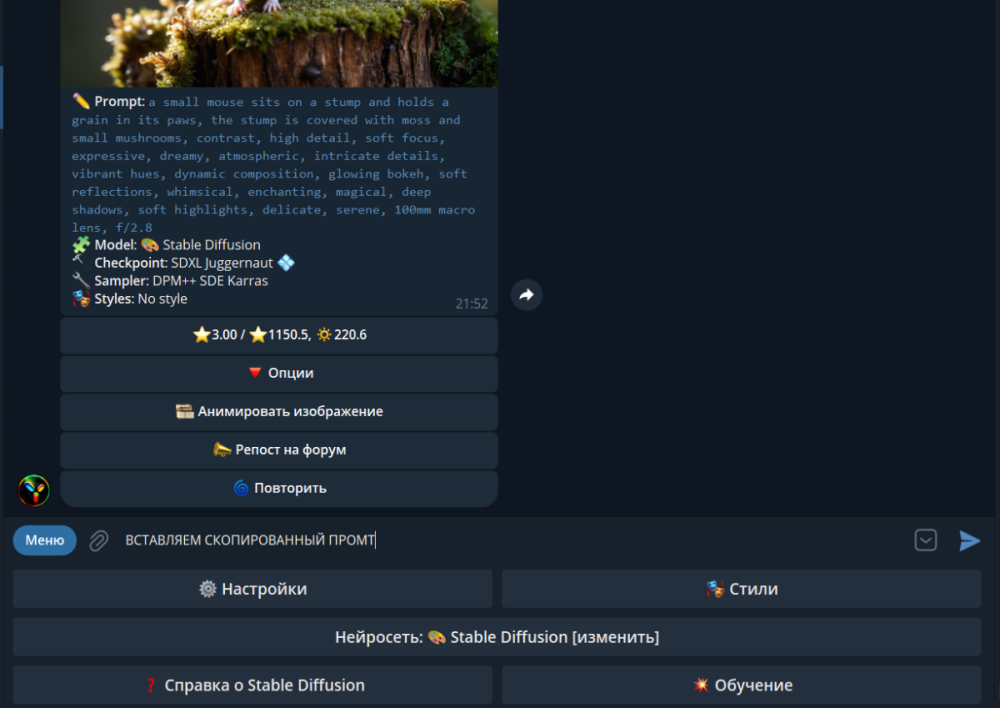Click the monospace prompt text to copy
1000x708 pixels.
270,165
